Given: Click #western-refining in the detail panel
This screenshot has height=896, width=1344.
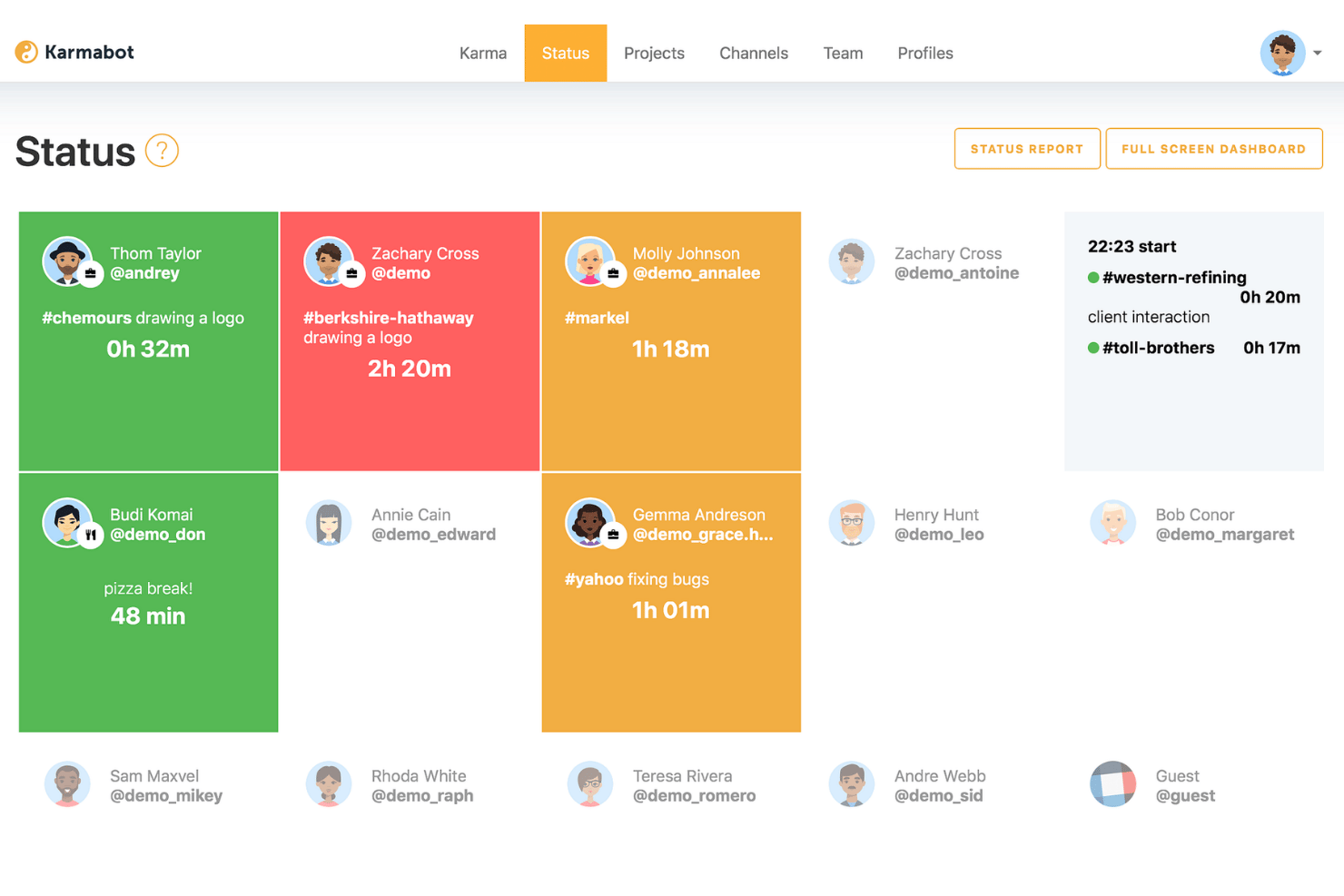Looking at the screenshot, I should (1174, 278).
